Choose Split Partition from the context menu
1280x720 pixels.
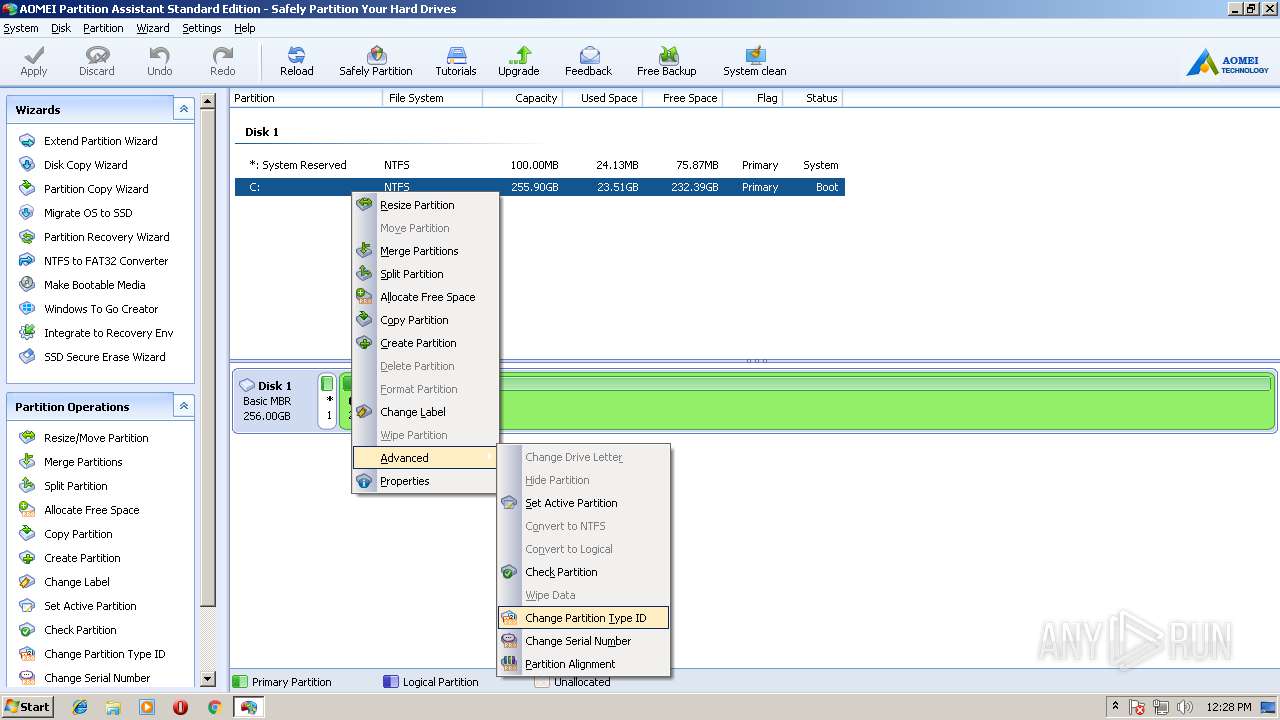coord(425,274)
